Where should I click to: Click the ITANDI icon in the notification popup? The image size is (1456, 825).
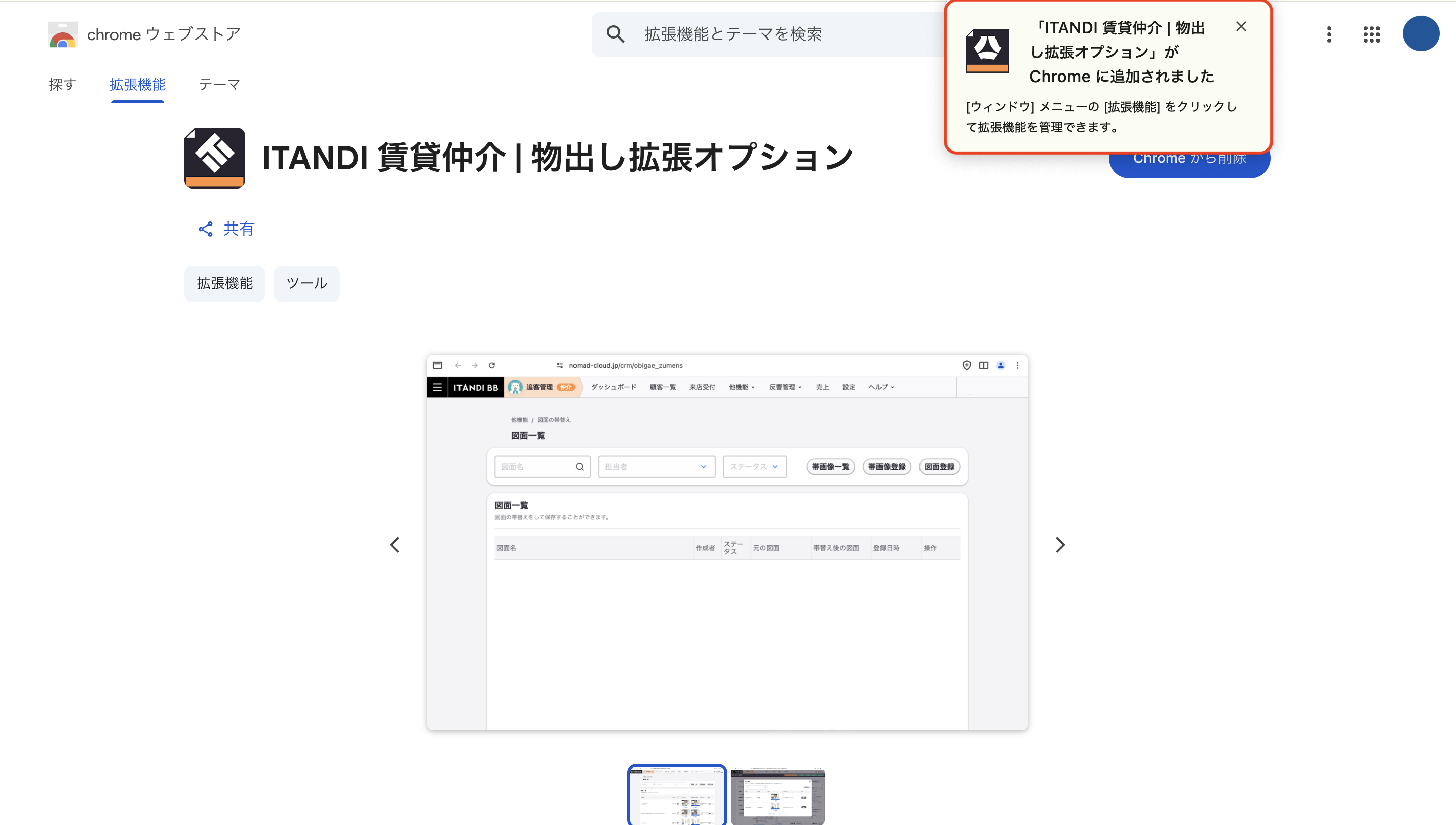(x=987, y=51)
